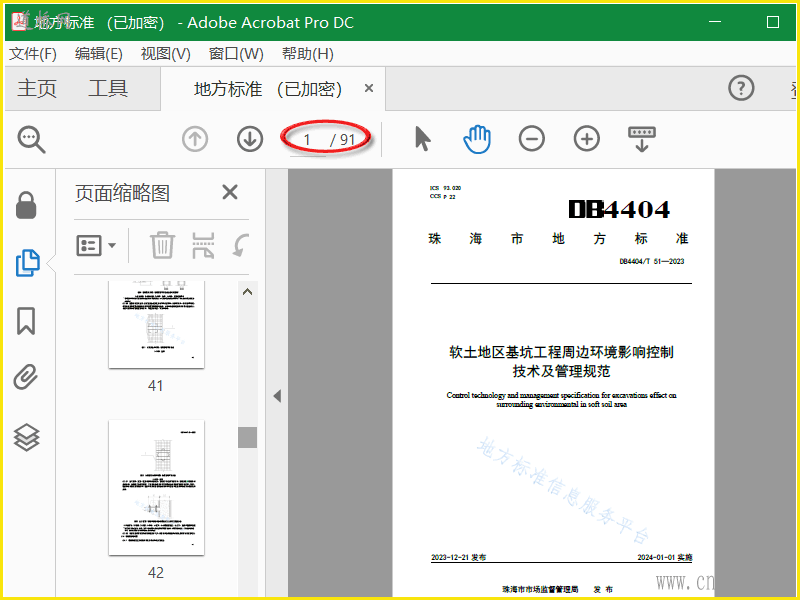The image size is (800, 600).
Task: Open the attachments paperclip panel
Action: click(26, 377)
